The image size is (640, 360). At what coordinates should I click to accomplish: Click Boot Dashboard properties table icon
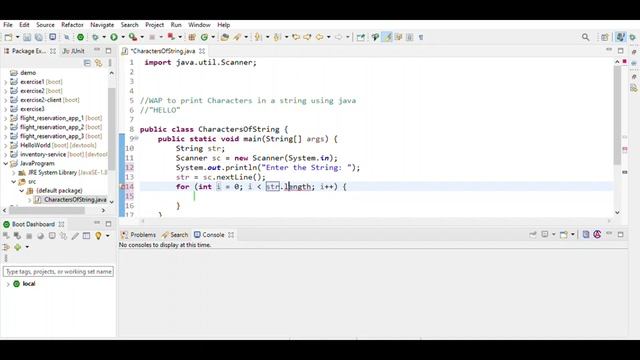(87, 236)
